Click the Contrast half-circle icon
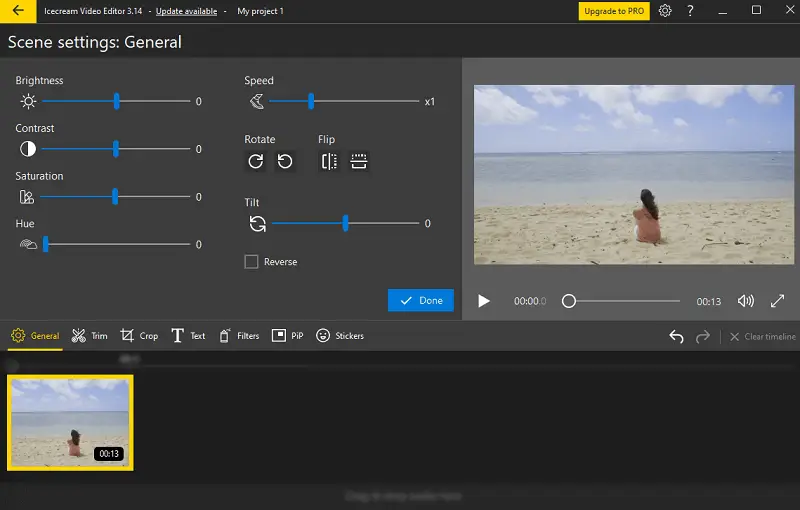The image size is (800, 510). (28, 149)
